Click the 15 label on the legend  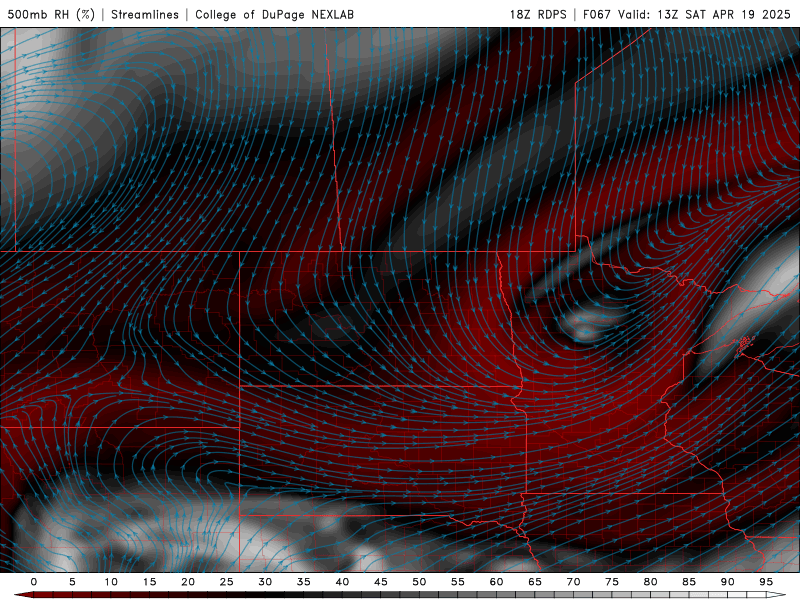tap(149, 582)
